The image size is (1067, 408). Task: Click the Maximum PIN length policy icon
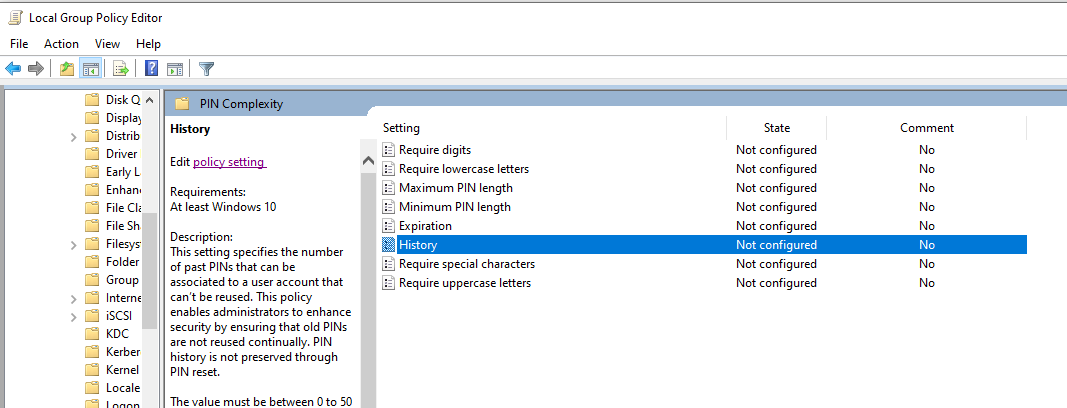[389, 188]
